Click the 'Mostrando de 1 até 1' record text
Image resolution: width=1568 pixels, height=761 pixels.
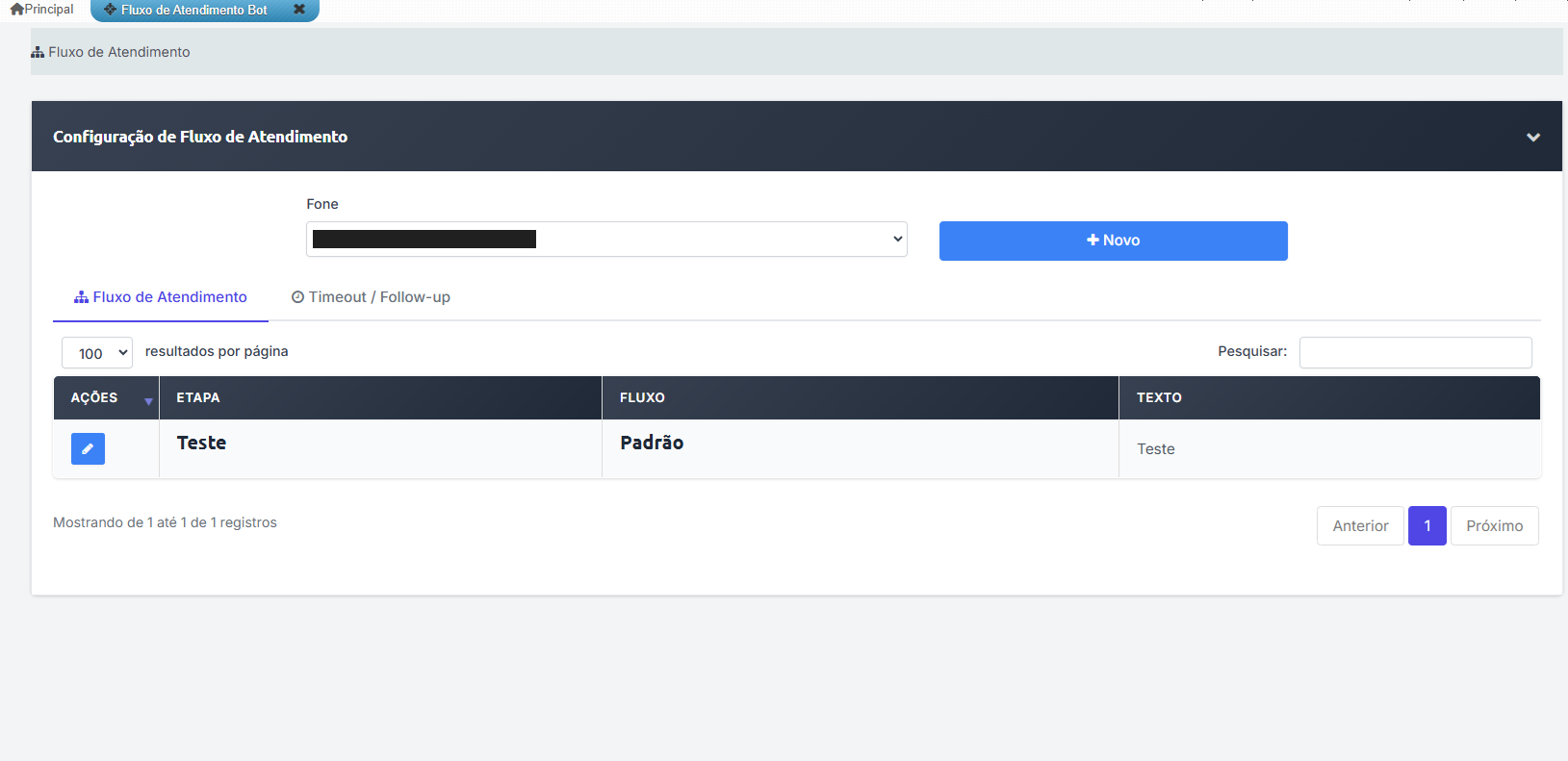coord(165,522)
